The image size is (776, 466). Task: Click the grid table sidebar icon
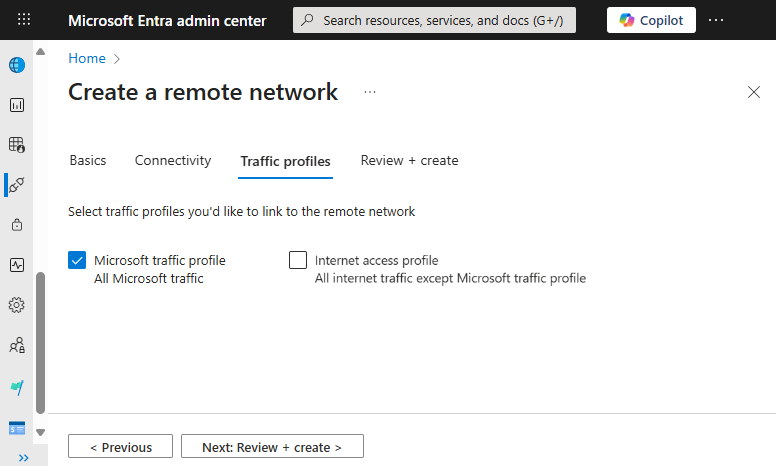point(16,145)
